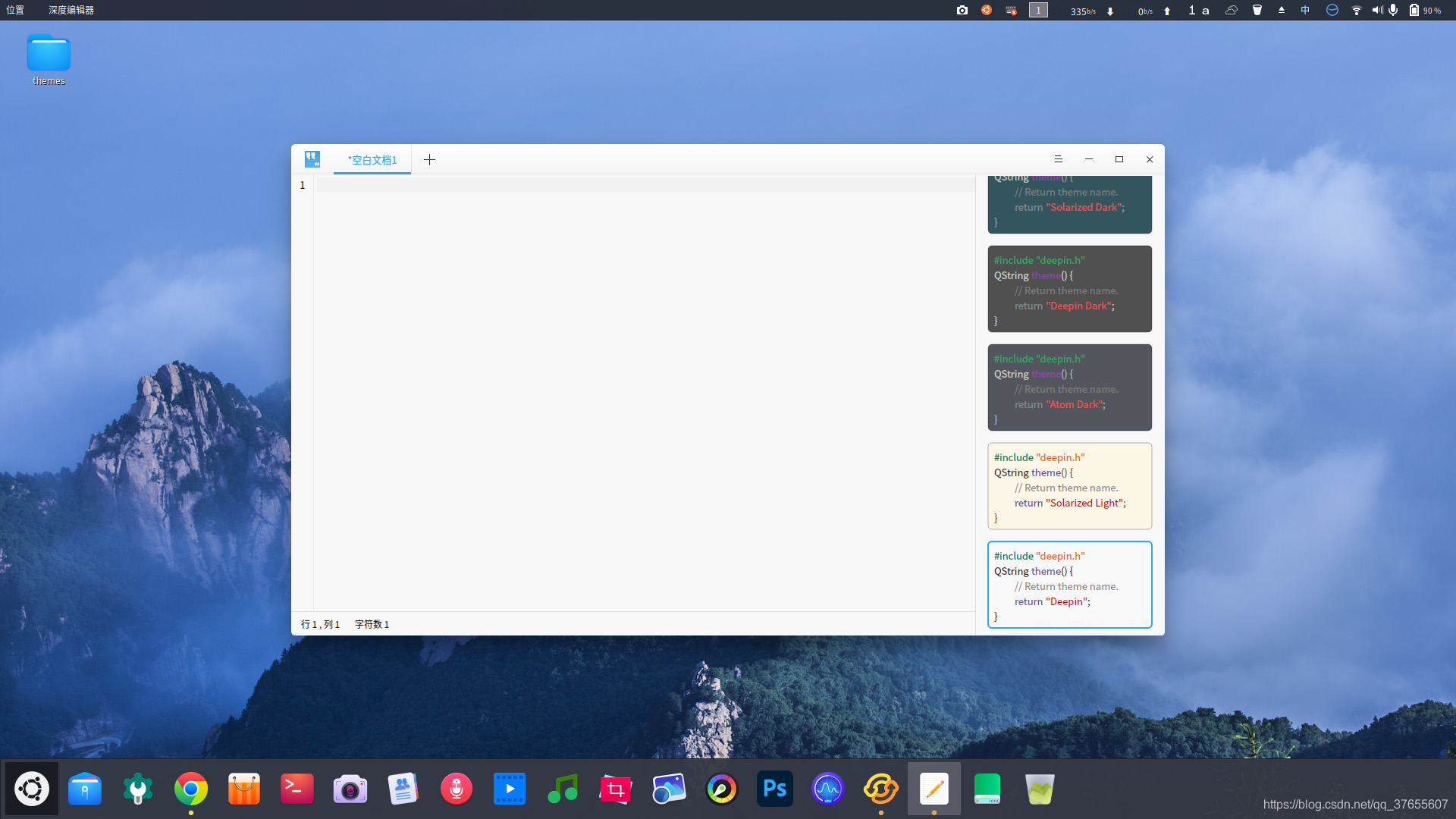Select the Solarized Dark theme preview
1456x819 pixels.
coord(1069,204)
